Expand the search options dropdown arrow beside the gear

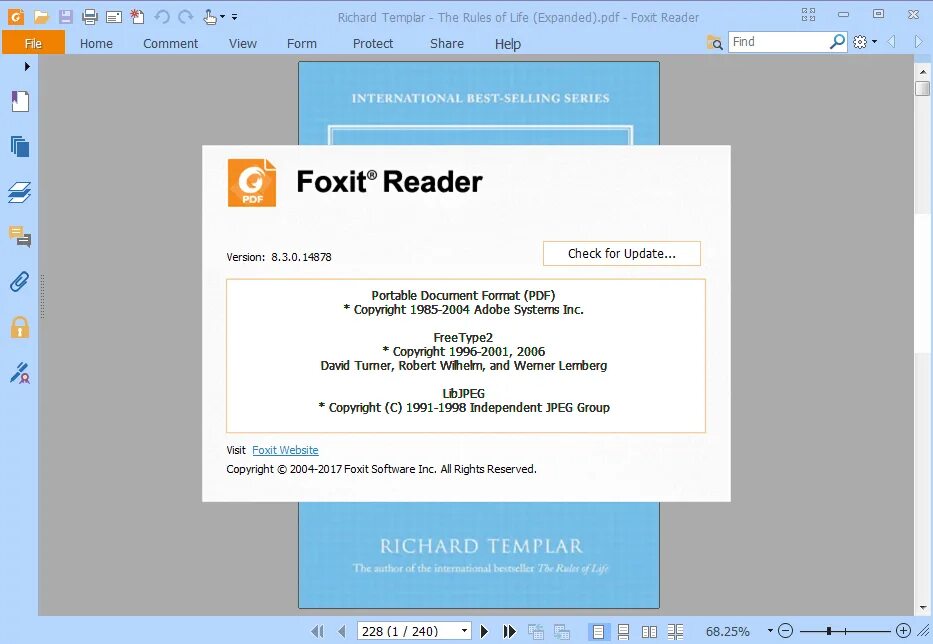coord(874,42)
